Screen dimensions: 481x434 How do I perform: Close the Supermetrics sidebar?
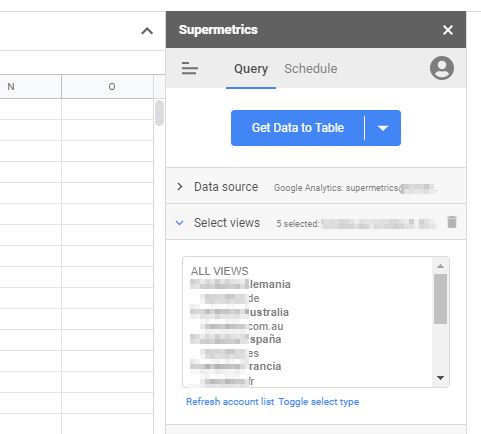448,30
